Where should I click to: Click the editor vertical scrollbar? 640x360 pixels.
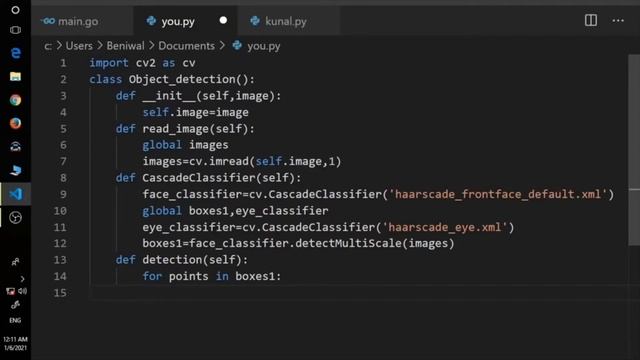pyautogui.click(x=634, y=150)
